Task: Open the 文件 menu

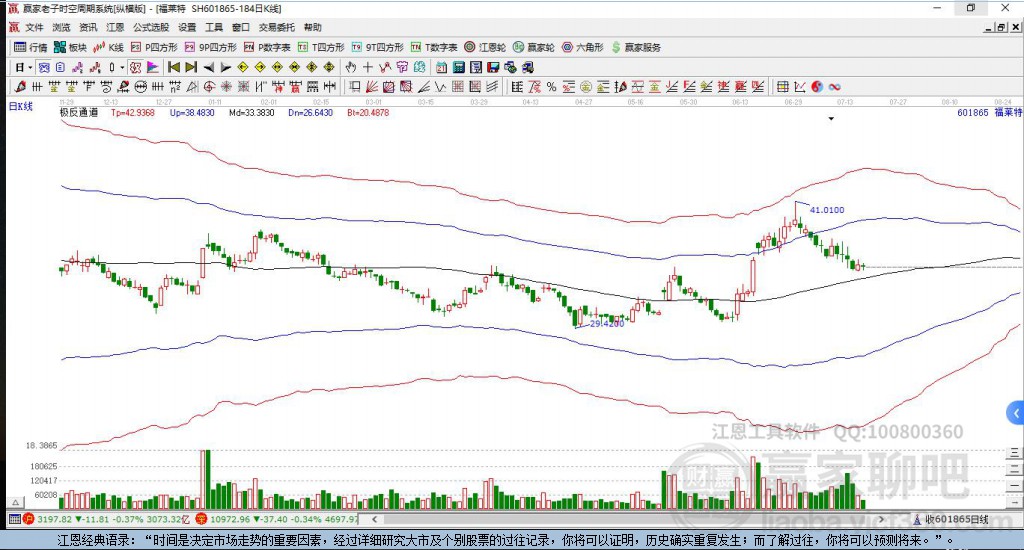Action: pos(34,27)
